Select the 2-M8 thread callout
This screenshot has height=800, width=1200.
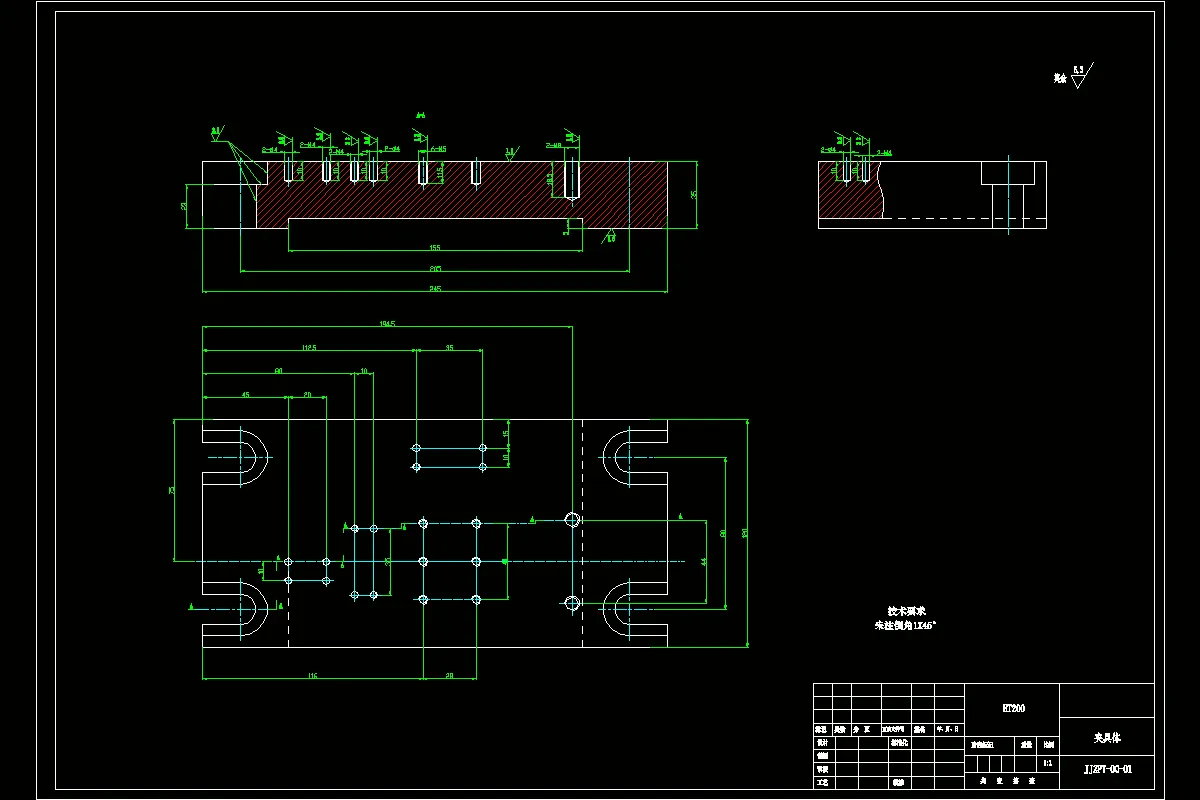[553, 146]
